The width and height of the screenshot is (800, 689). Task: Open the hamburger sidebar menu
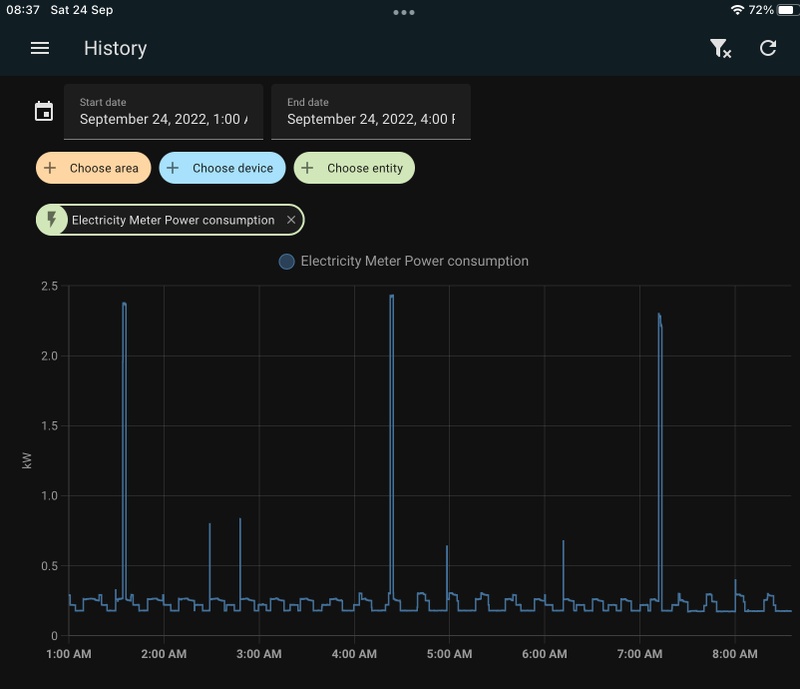pyautogui.click(x=40, y=48)
